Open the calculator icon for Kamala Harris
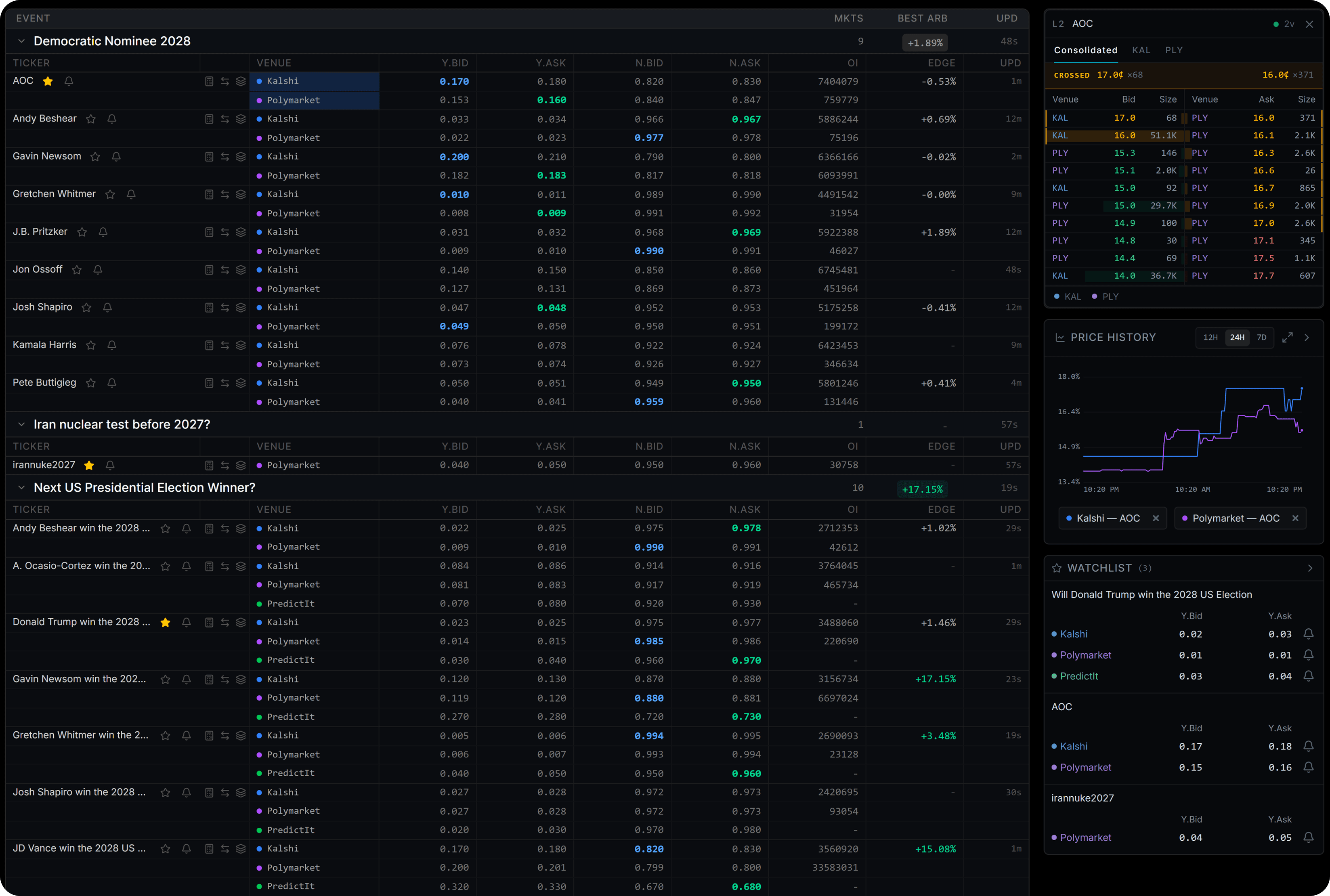Screen dimensions: 1330x896 coord(209,345)
